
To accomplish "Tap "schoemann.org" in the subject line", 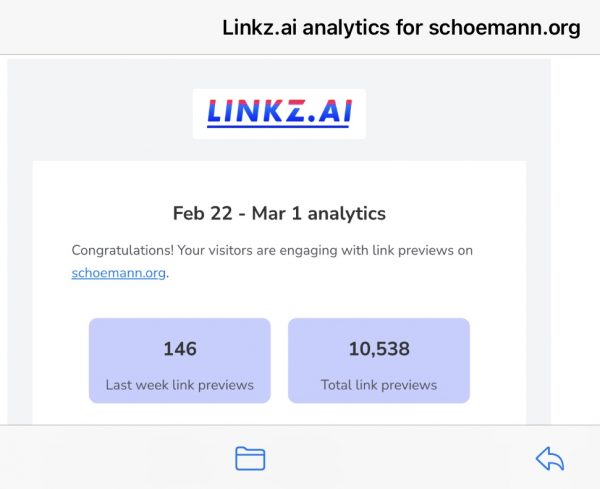I will [x=504, y=27].
